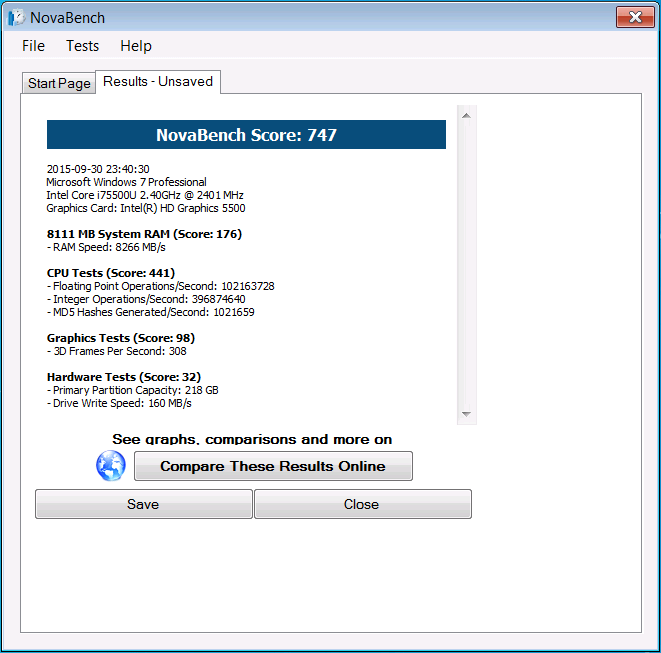The image size is (661, 653).
Task: Click the results scrollbar down arrow
Action: click(x=466, y=414)
